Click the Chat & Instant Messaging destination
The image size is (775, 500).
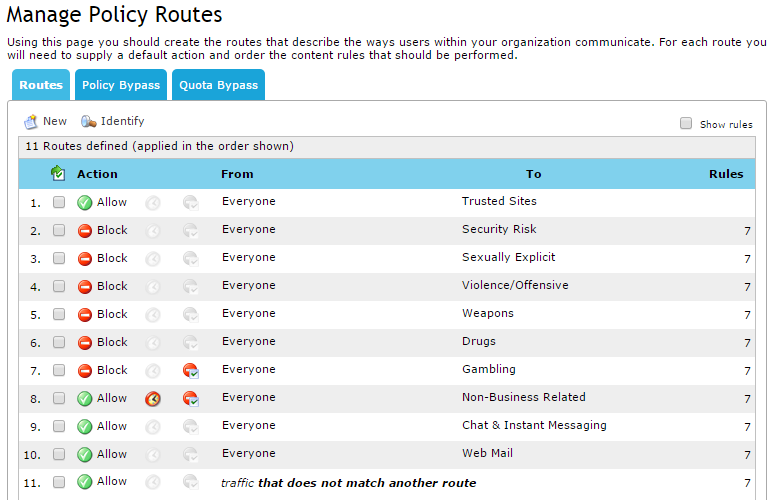coord(534,425)
